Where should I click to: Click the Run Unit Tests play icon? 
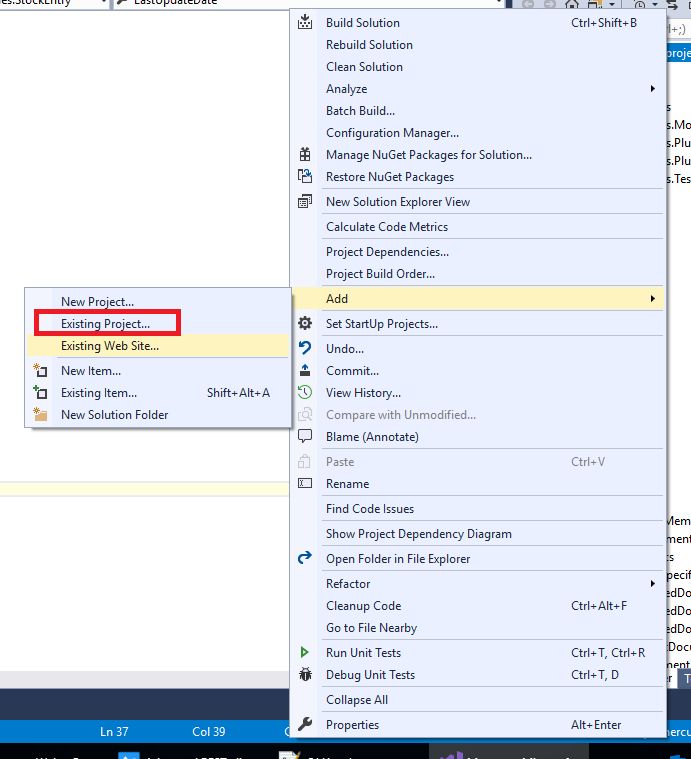(x=305, y=653)
